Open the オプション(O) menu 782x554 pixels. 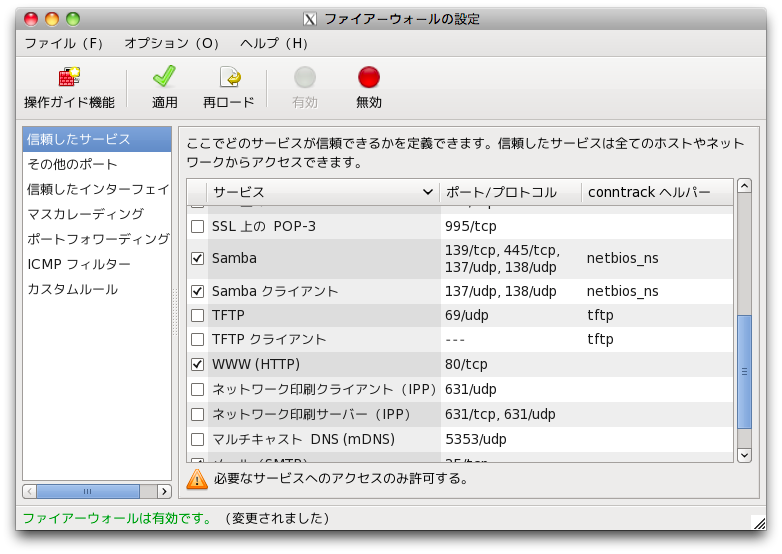pyautogui.click(x=172, y=44)
